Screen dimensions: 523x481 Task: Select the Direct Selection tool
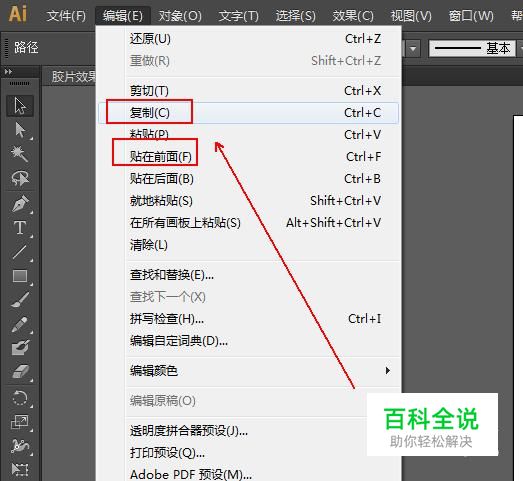tap(20, 130)
